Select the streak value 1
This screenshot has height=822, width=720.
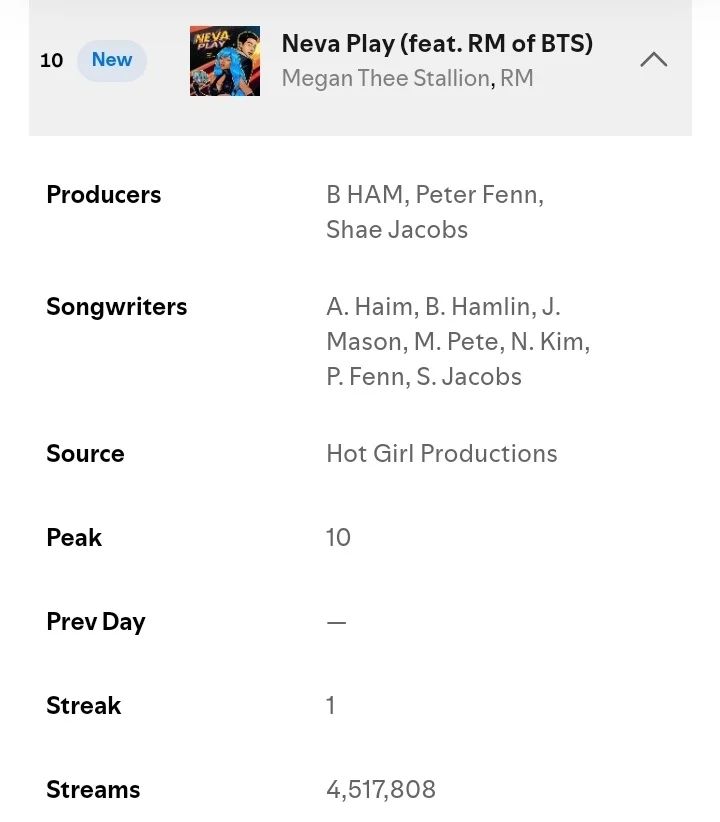click(x=330, y=706)
